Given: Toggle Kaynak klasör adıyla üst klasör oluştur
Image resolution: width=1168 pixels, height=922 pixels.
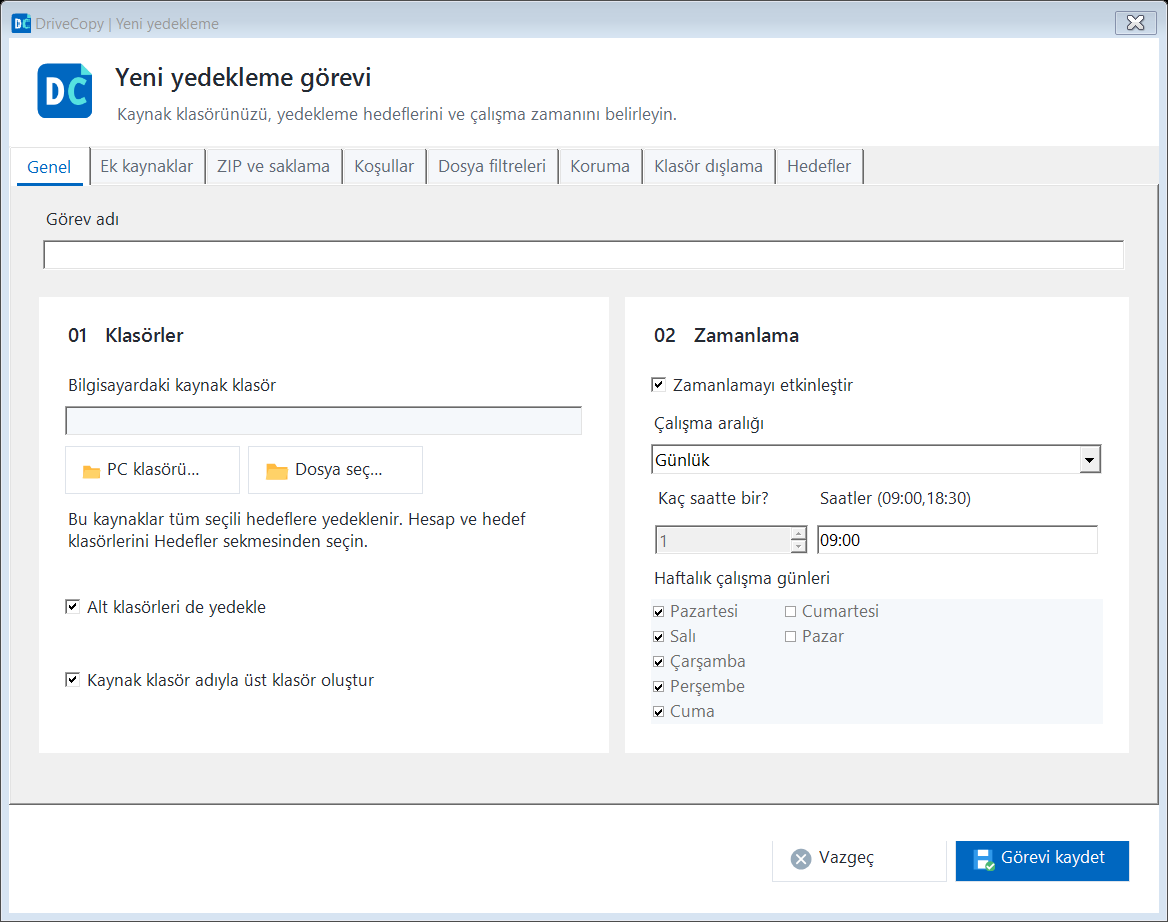Looking at the screenshot, I should [x=72, y=679].
